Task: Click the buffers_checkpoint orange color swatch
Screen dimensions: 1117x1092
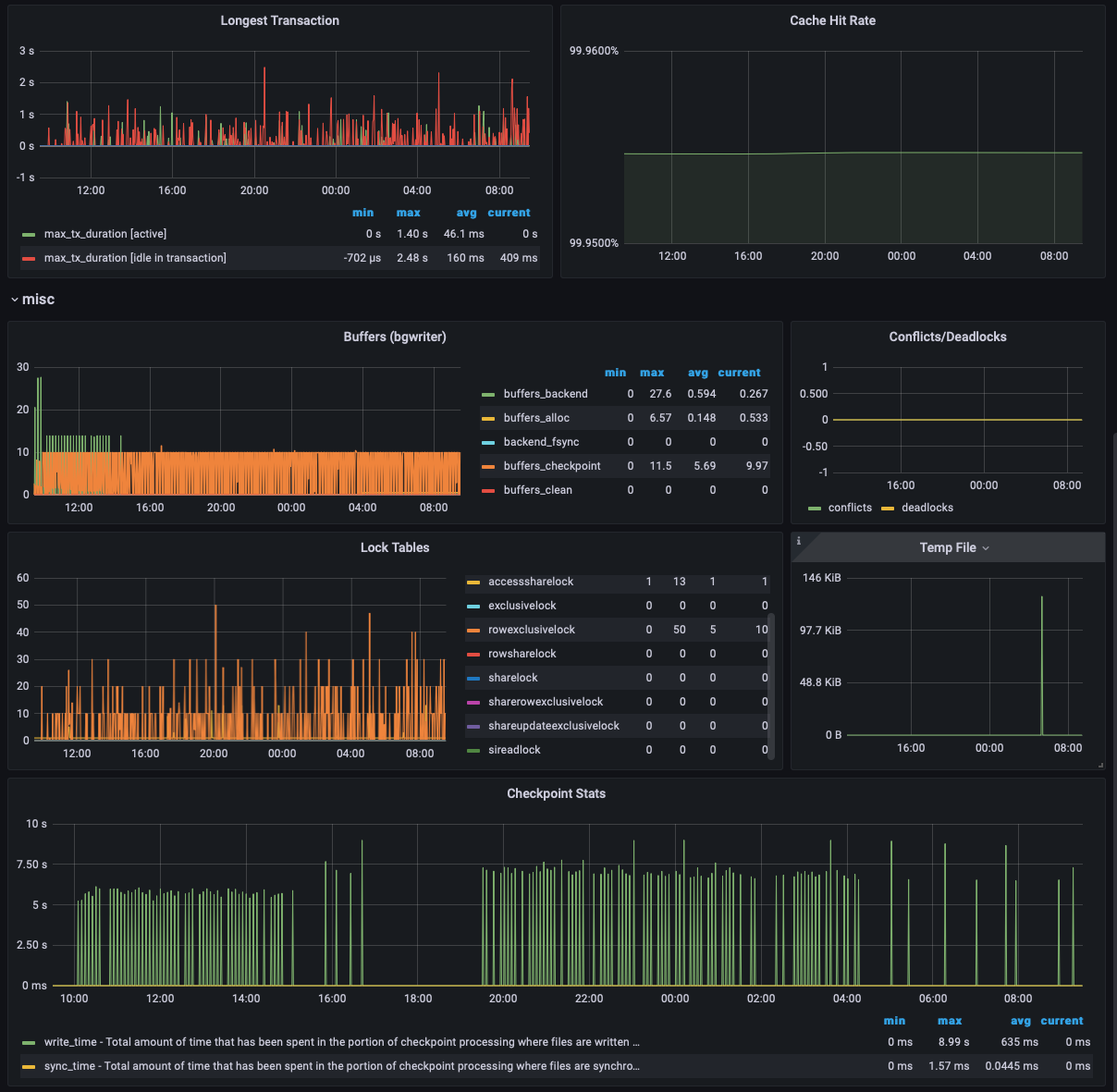Action: tap(488, 467)
